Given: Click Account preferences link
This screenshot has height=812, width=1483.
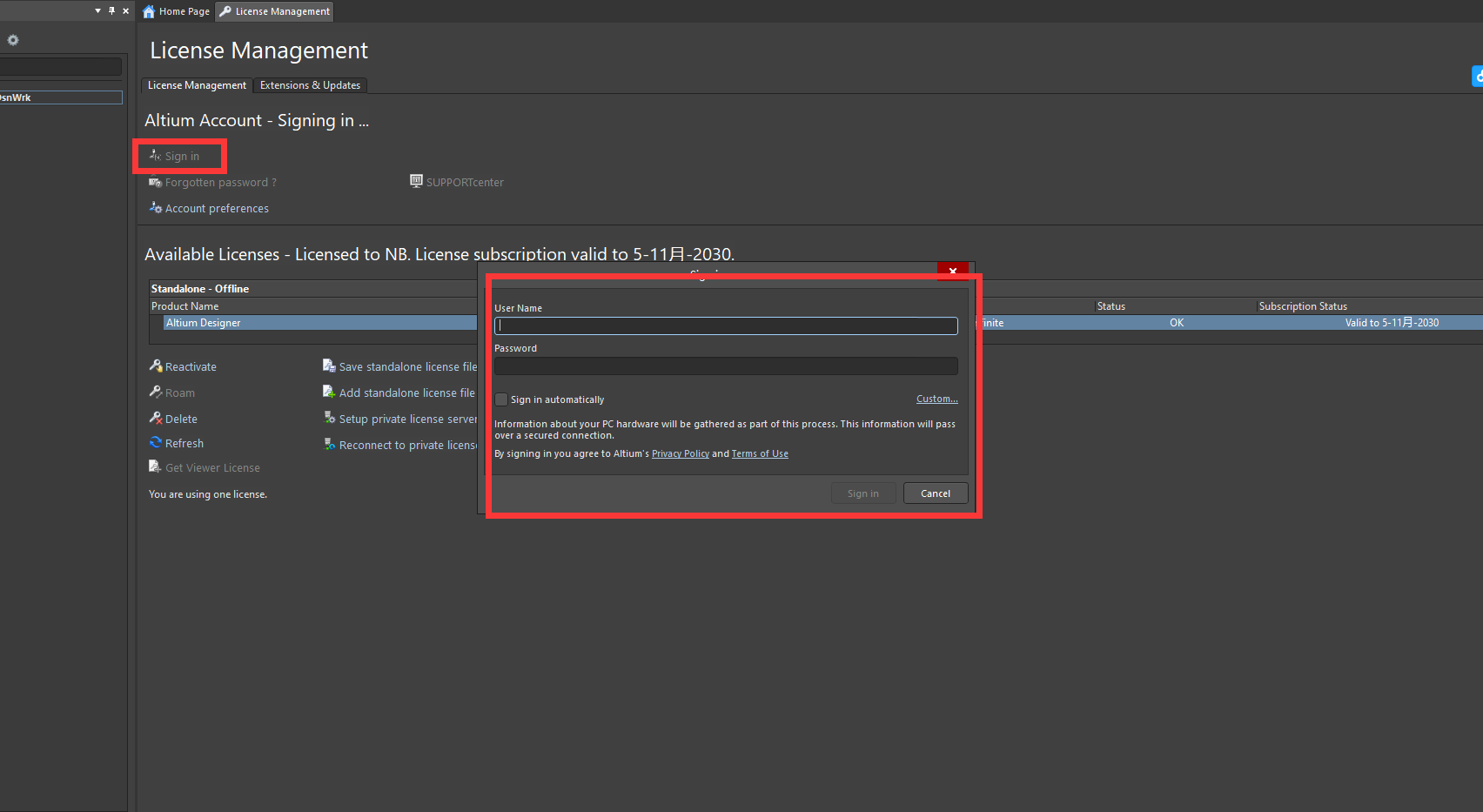Looking at the screenshot, I should 217,208.
